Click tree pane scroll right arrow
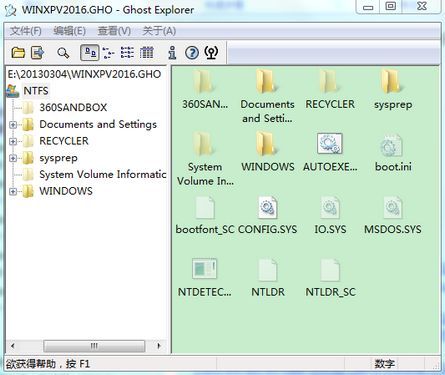Viewport: 445px width, 375px height. click(x=159, y=346)
